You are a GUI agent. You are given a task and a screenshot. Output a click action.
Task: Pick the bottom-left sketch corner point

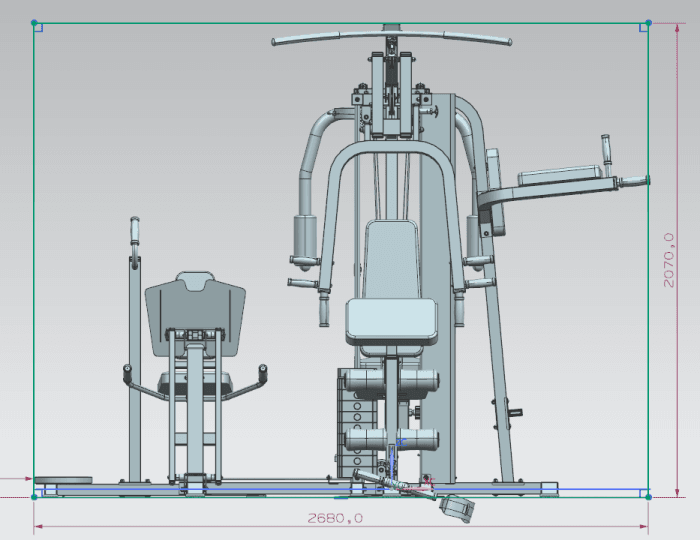coord(34,497)
